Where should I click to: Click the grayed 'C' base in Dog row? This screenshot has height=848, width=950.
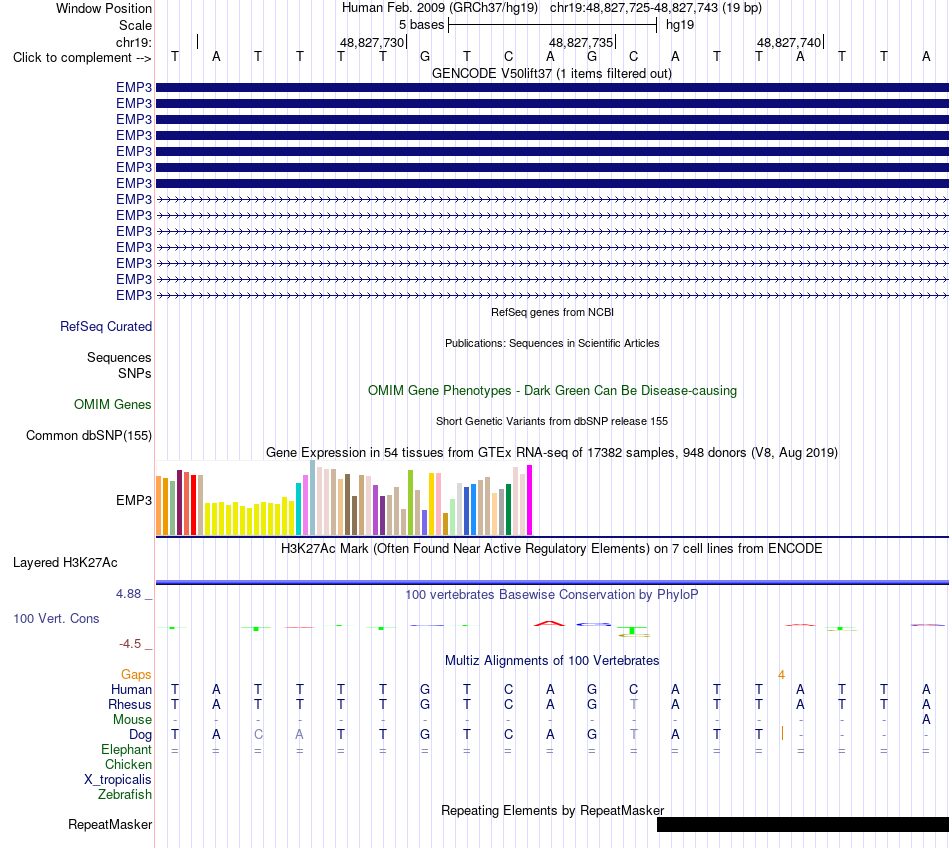(x=258, y=735)
